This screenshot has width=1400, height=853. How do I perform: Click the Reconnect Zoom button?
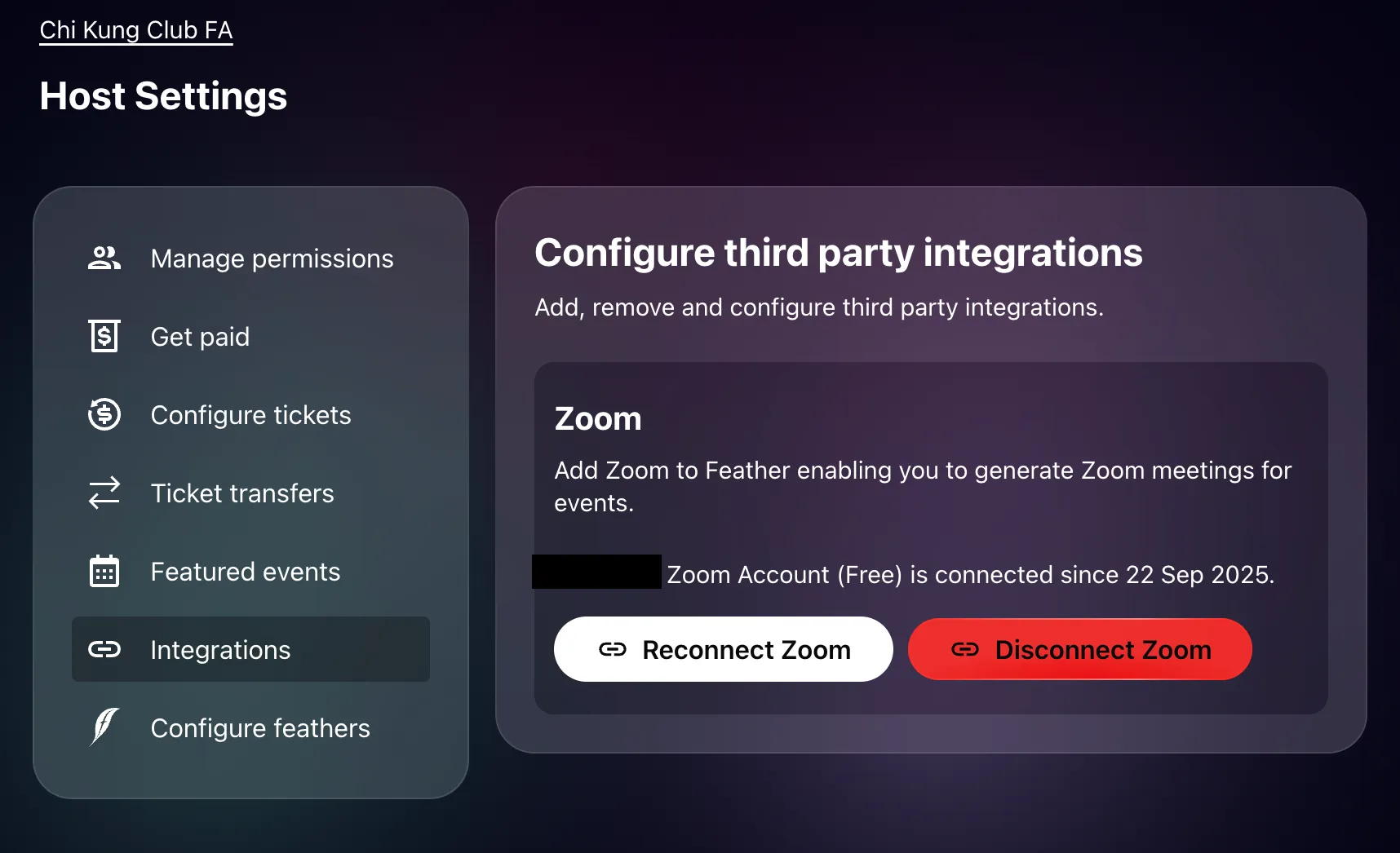723,649
